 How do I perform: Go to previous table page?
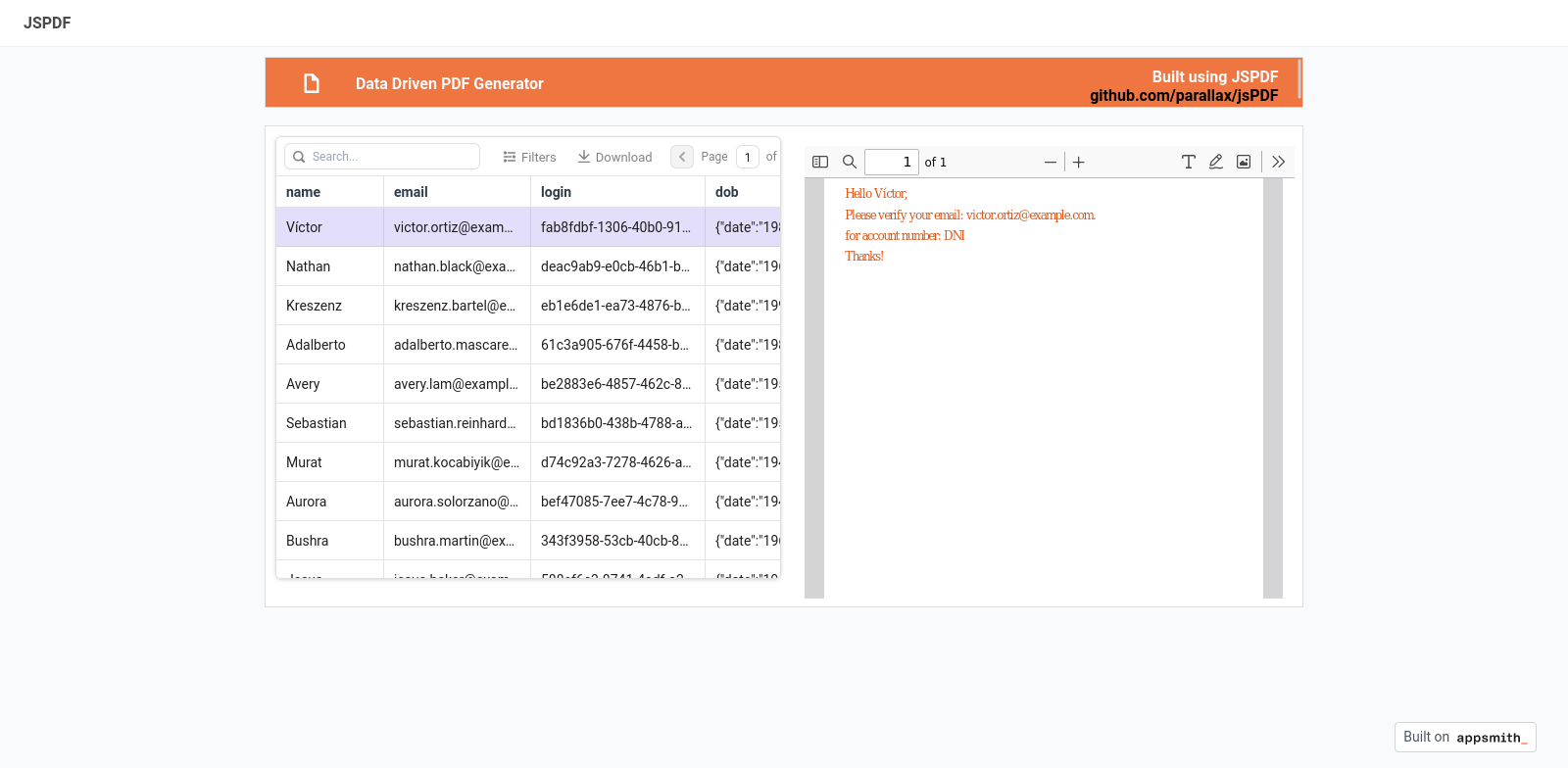point(682,157)
